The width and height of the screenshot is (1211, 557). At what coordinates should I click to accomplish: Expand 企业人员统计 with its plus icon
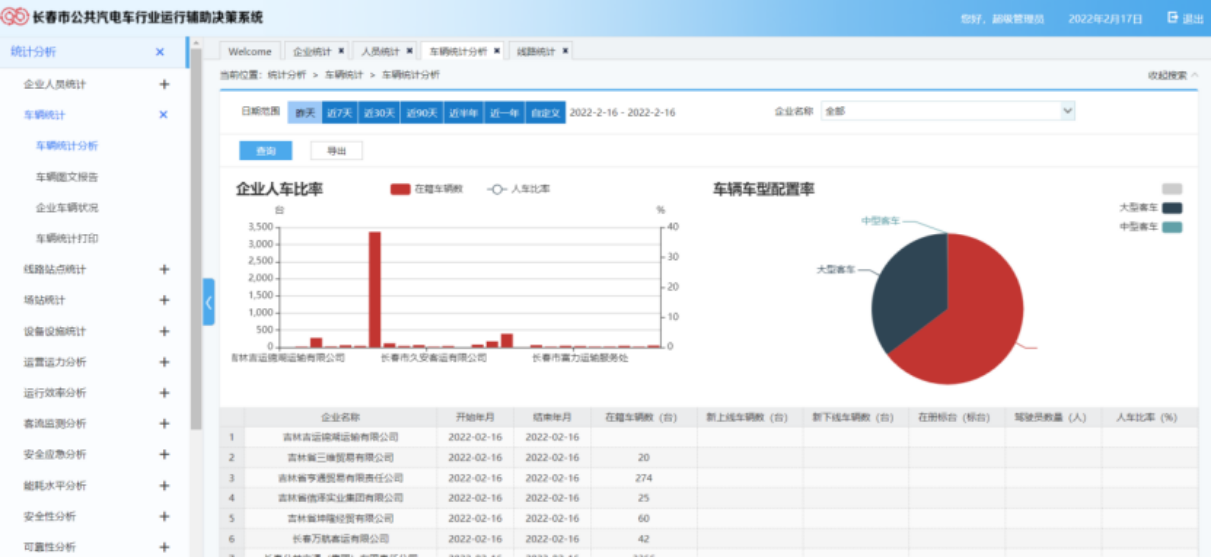coord(164,84)
